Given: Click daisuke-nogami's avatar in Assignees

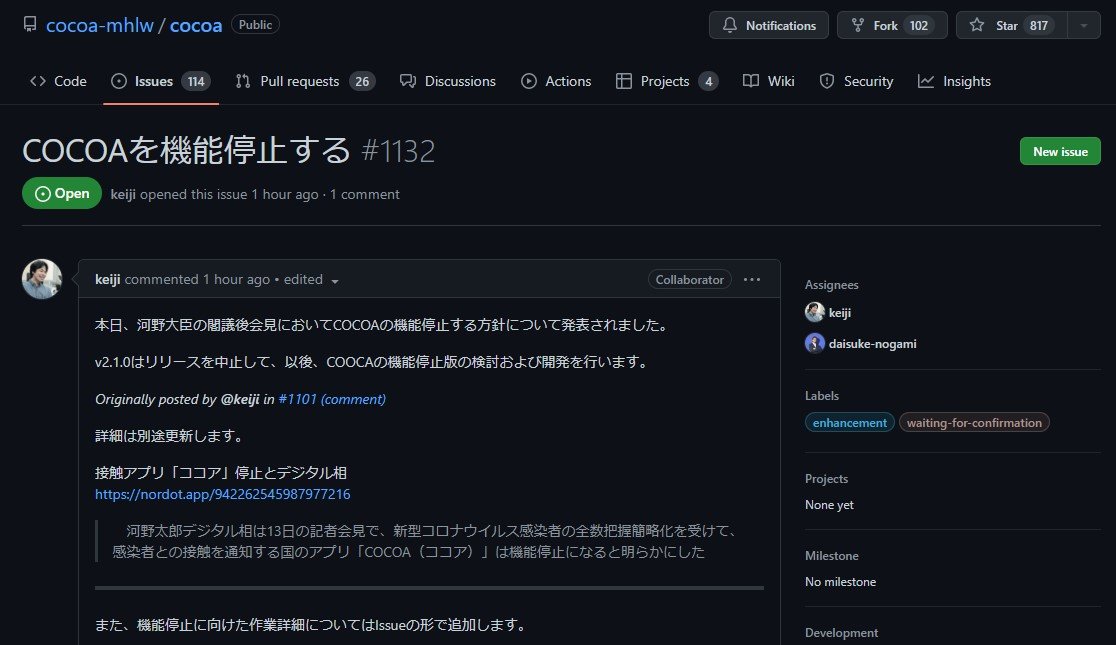Looking at the screenshot, I should [x=815, y=343].
